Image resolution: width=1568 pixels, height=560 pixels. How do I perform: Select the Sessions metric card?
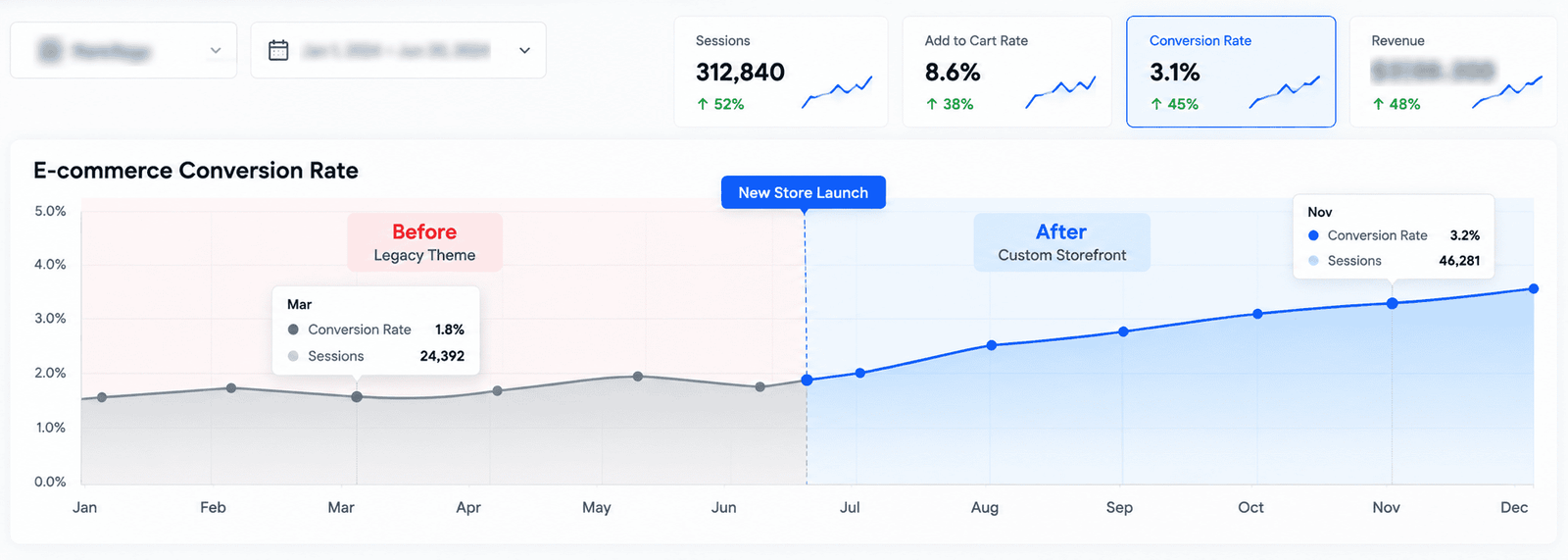[781, 72]
